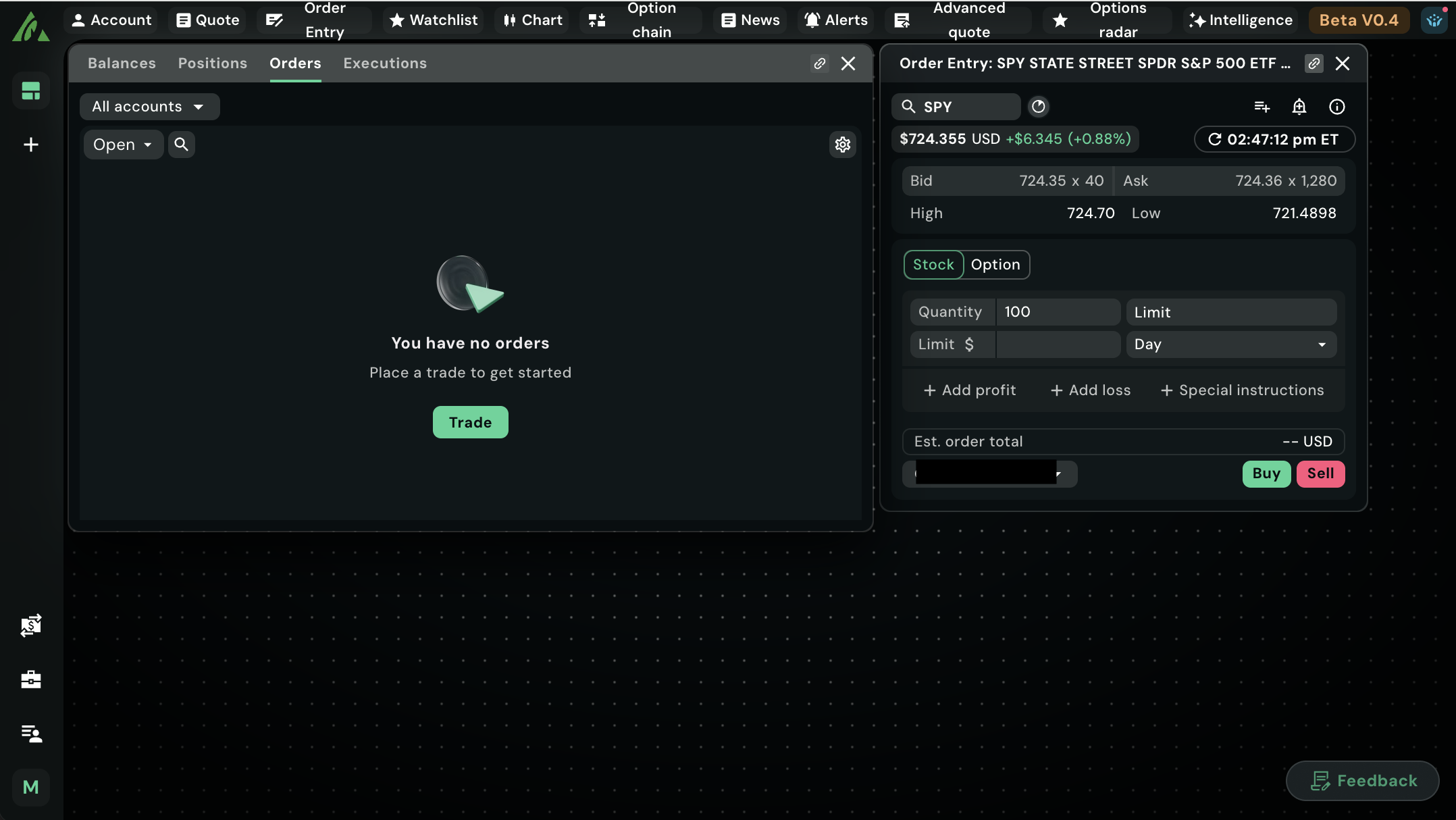This screenshot has width=1456, height=820.
Task: Add a new workspace with plus icon
Action: click(x=31, y=145)
